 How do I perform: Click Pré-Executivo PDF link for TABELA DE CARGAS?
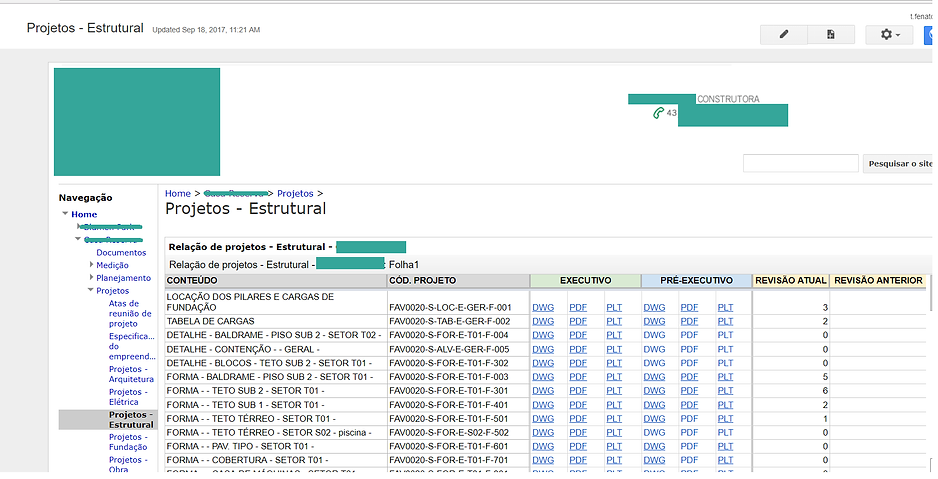pyautogui.click(x=689, y=321)
